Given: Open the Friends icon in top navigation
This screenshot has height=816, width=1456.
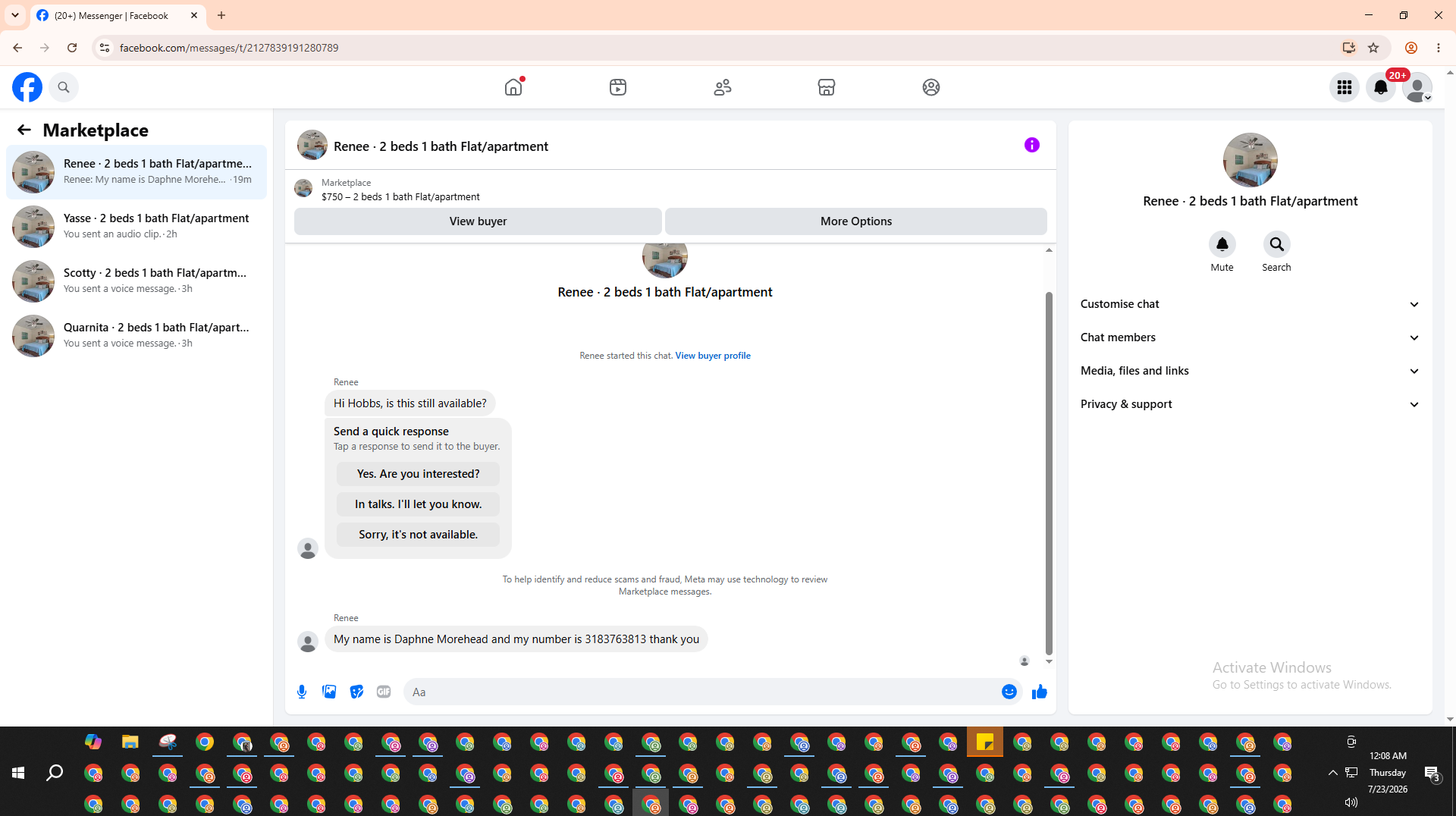Looking at the screenshot, I should point(723,87).
